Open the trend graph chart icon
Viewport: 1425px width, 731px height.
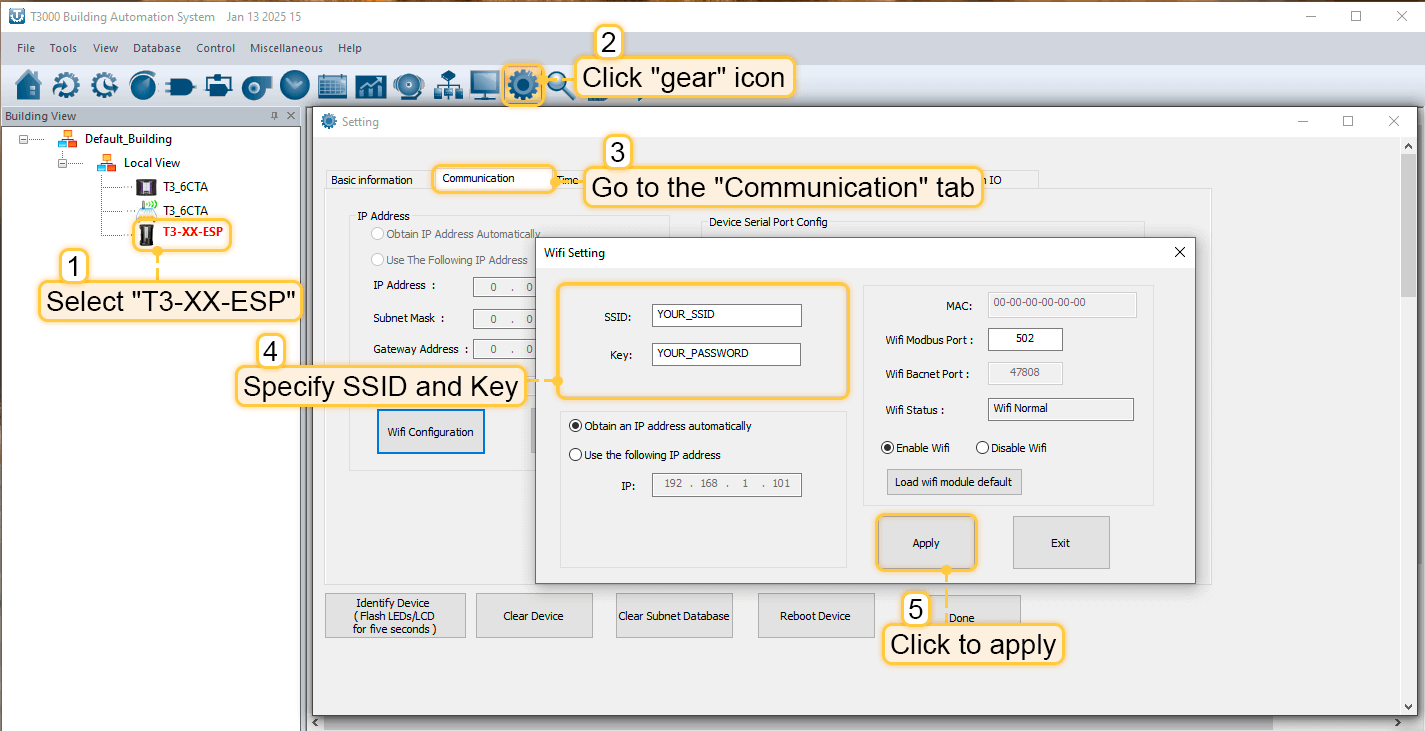[370, 86]
